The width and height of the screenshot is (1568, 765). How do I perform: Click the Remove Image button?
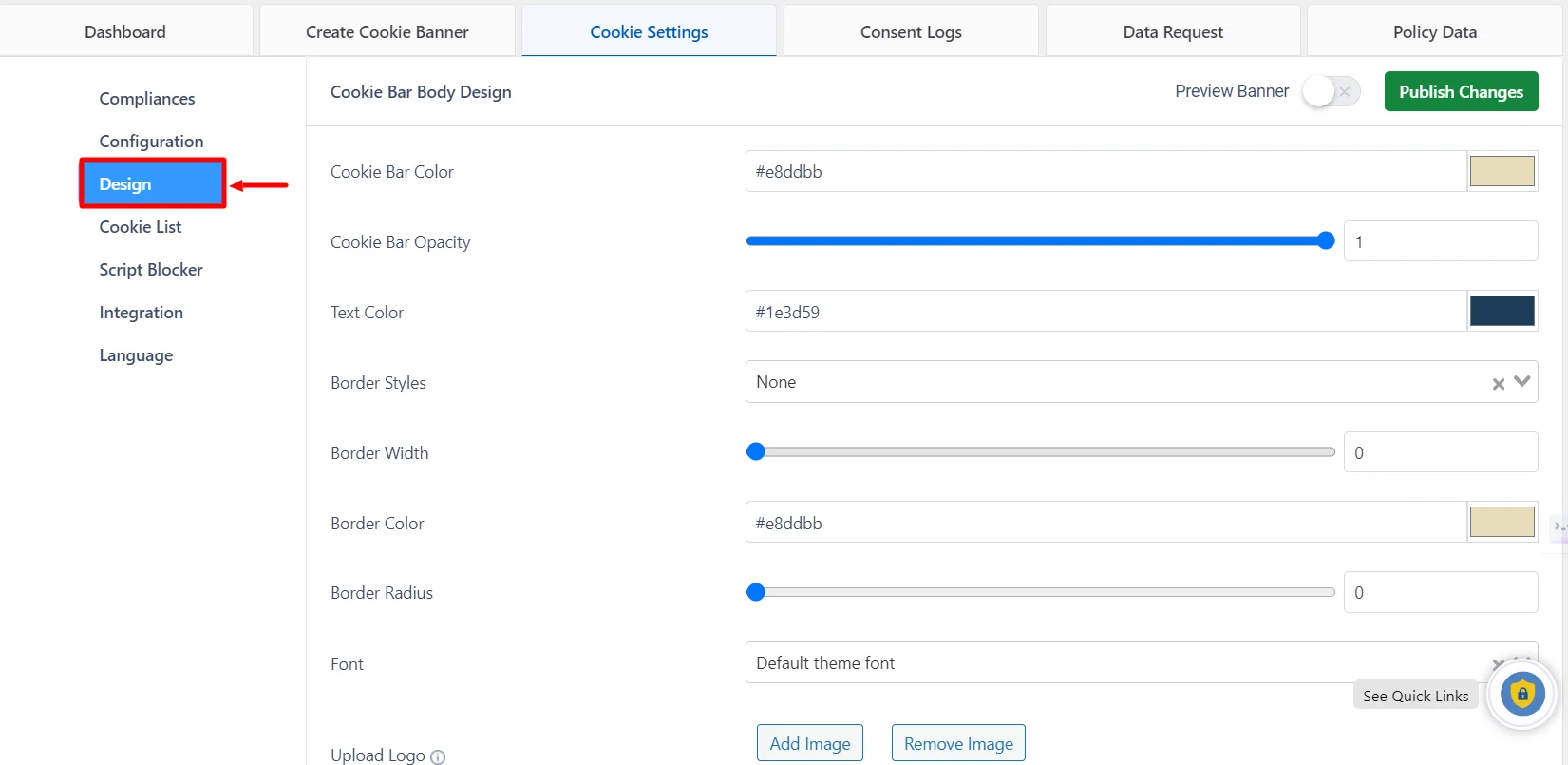(958, 743)
